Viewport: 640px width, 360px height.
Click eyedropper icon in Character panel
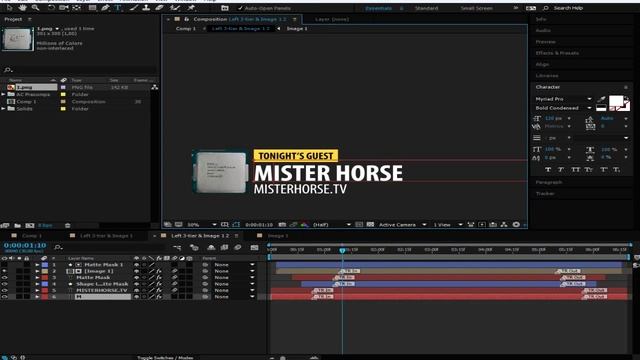pyautogui.click(x=601, y=99)
